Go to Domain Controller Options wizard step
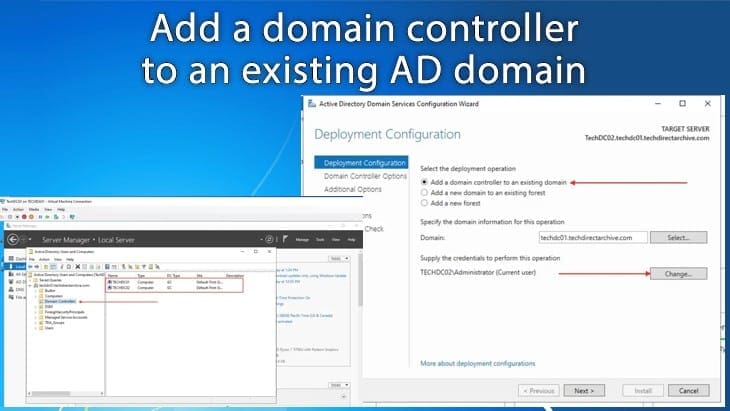Screen dimensions: 730x411 365,176
